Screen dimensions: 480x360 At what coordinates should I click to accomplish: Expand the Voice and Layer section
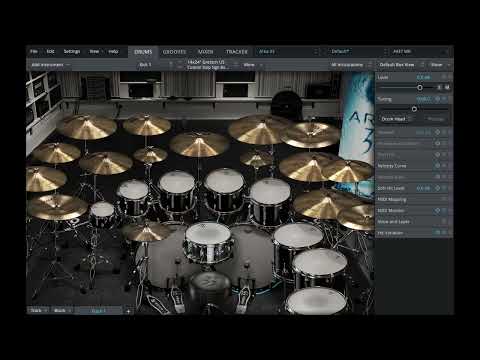(394, 222)
